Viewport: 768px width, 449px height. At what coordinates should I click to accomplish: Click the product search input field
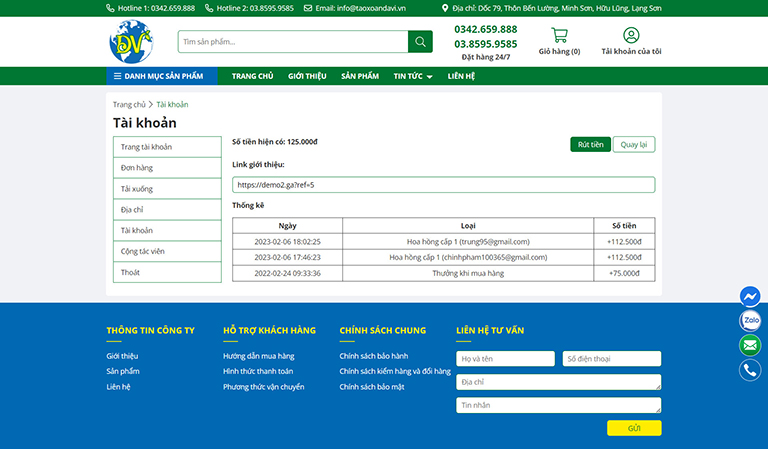(293, 42)
